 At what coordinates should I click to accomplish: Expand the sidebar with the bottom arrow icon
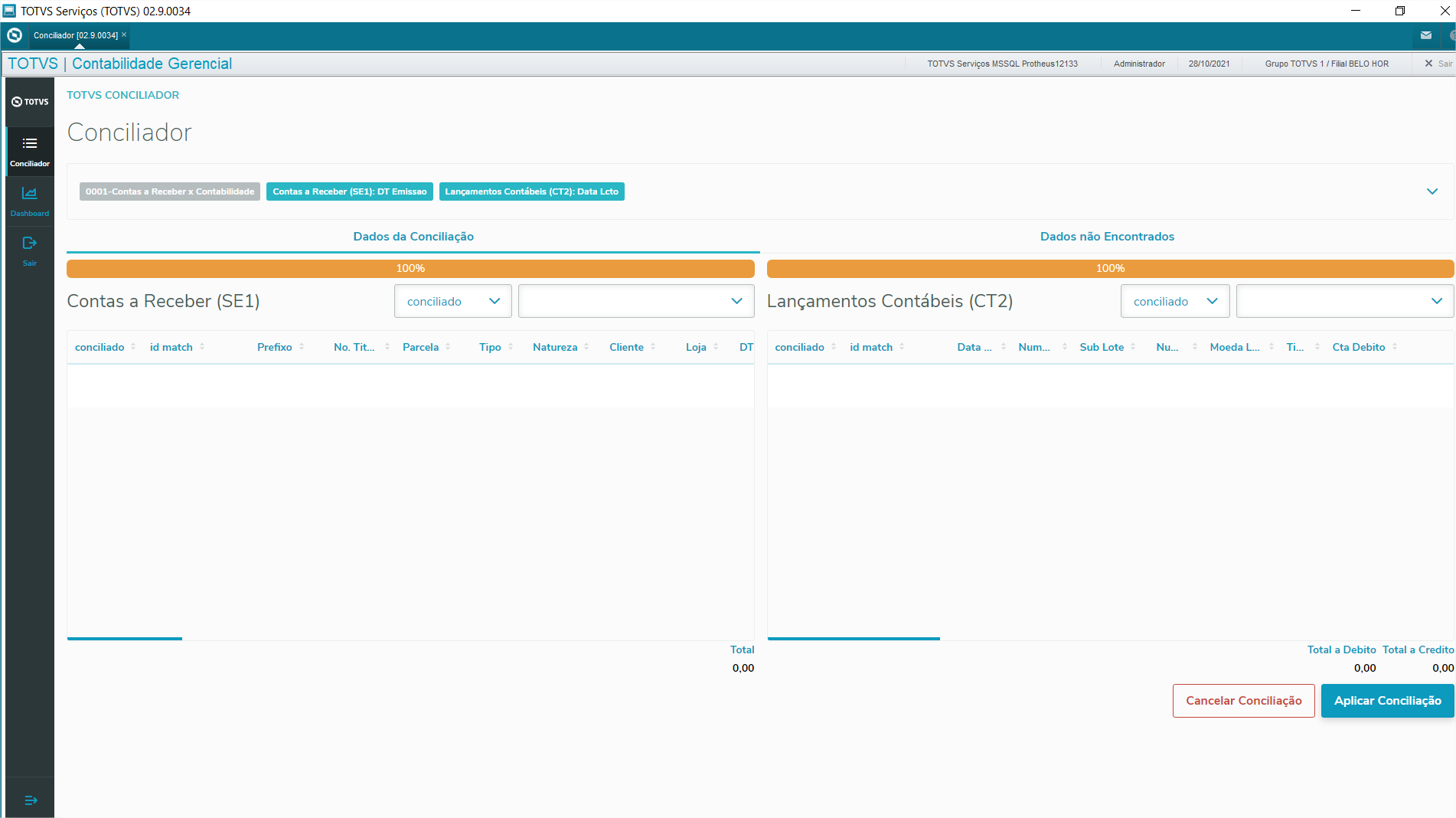coord(31,800)
